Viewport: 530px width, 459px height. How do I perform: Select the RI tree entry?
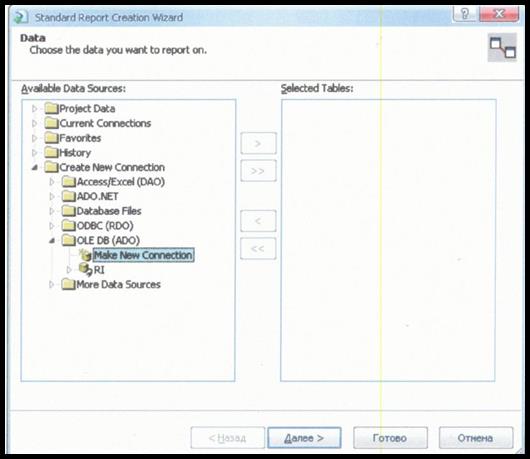click(x=99, y=270)
